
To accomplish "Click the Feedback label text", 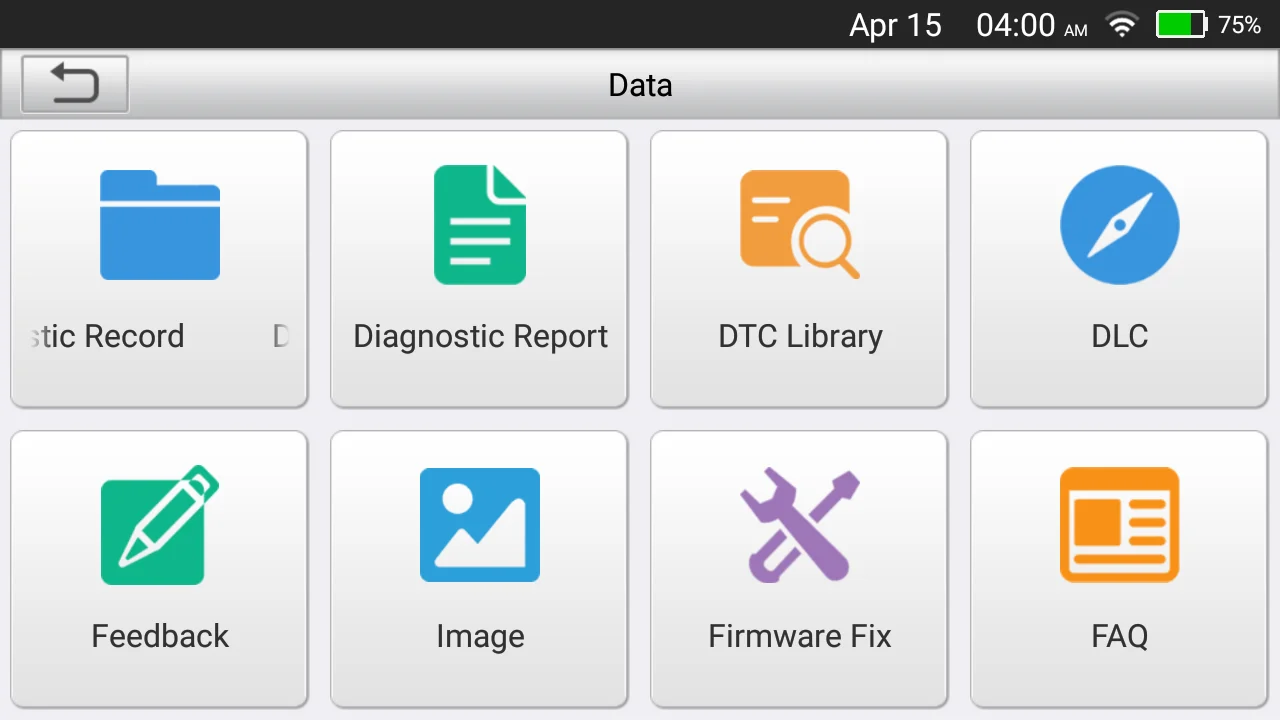I will coord(160,636).
